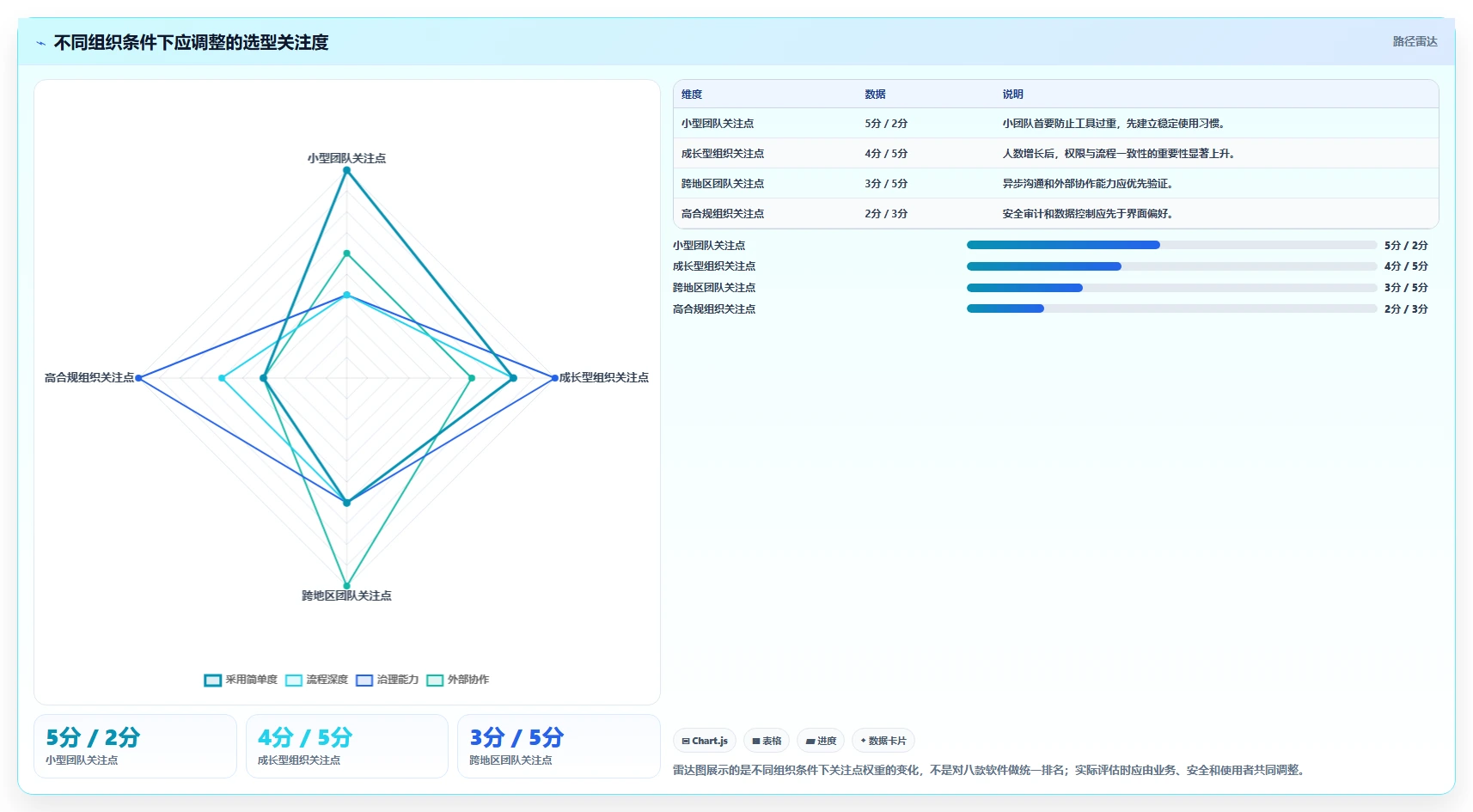This screenshot has width=1473, height=812.
Task: Open the 3分 / 5分 跨地区团队关注点 card
Action: (559, 747)
